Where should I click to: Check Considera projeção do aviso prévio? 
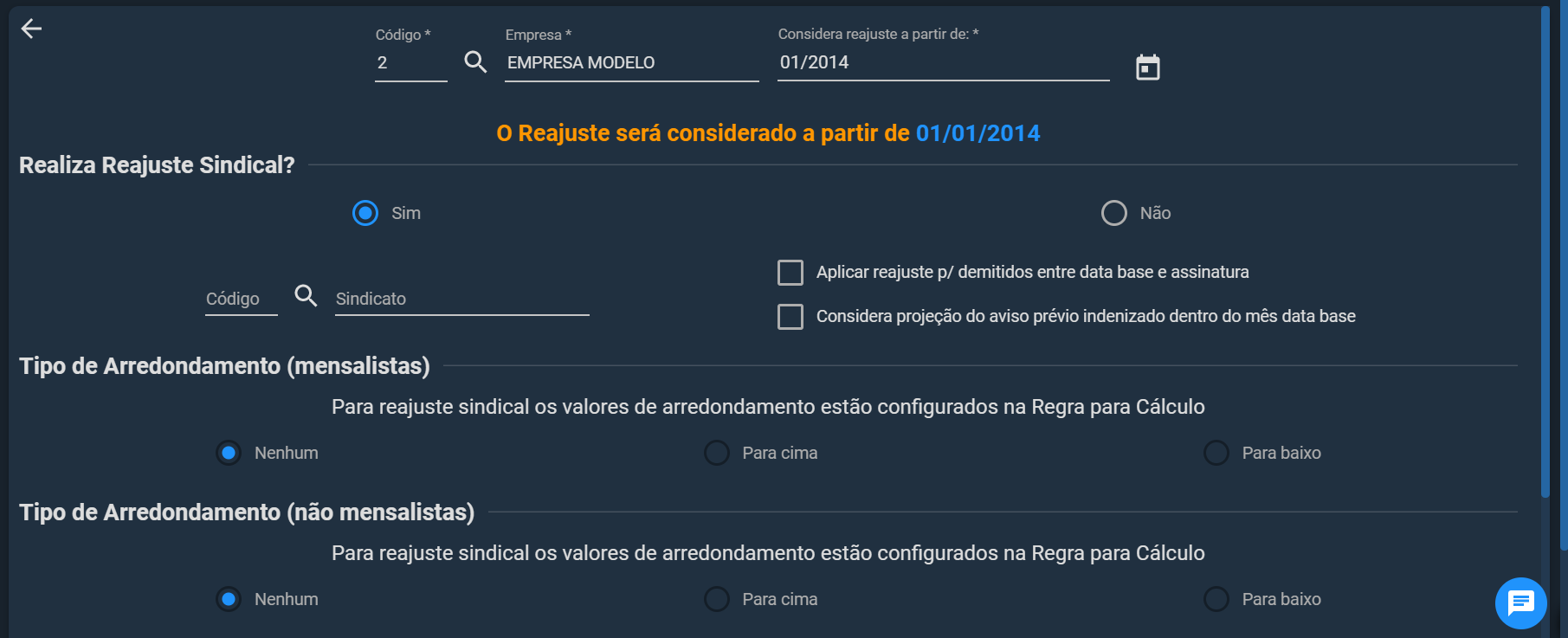click(x=790, y=317)
